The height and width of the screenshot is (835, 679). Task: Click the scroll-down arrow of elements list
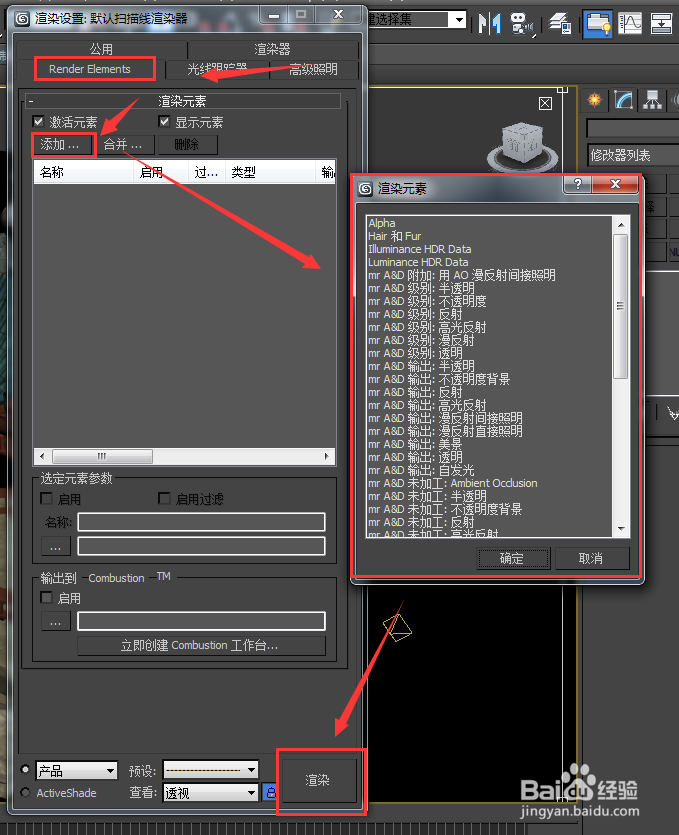621,529
